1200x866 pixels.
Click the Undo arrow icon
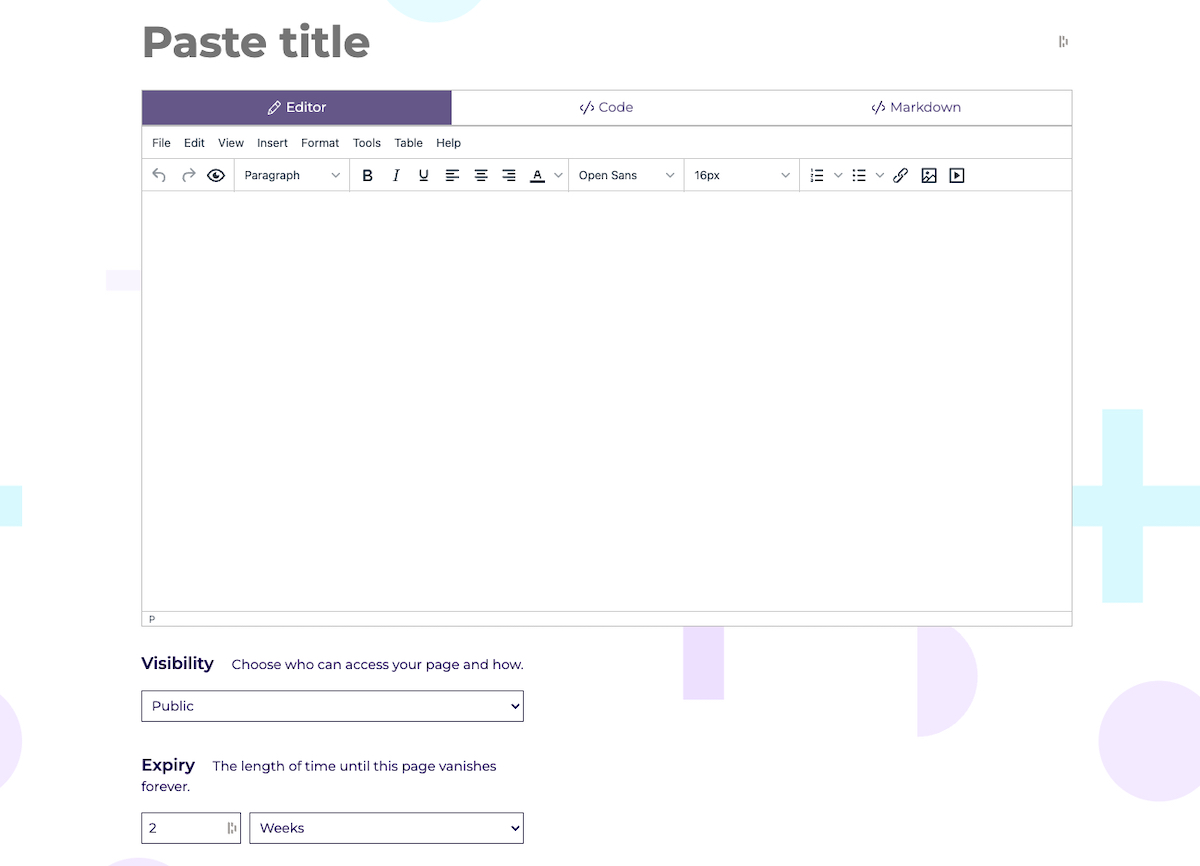click(x=159, y=175)
